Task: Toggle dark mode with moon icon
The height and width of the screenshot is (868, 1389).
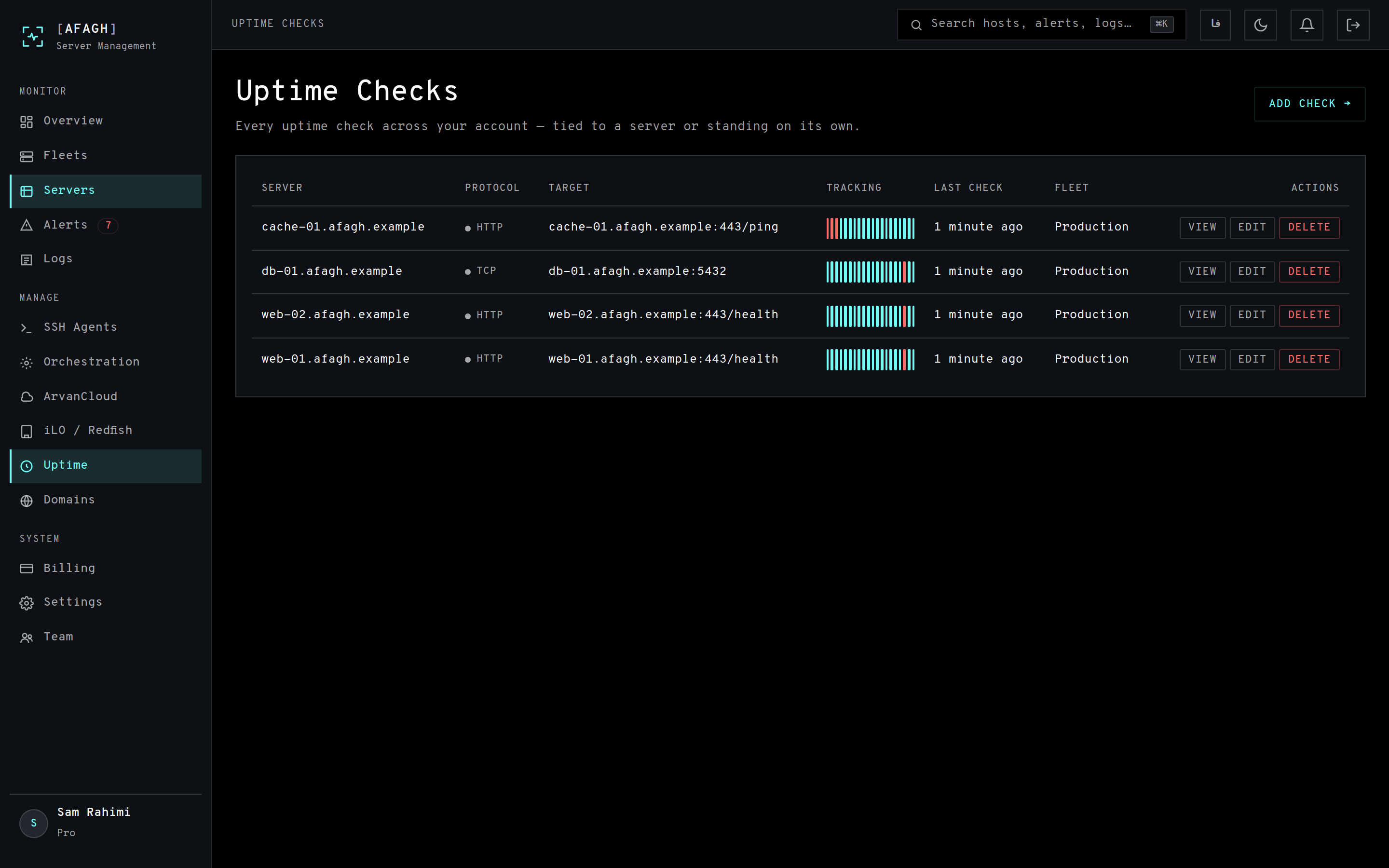Action: (x=1260, y=25)
